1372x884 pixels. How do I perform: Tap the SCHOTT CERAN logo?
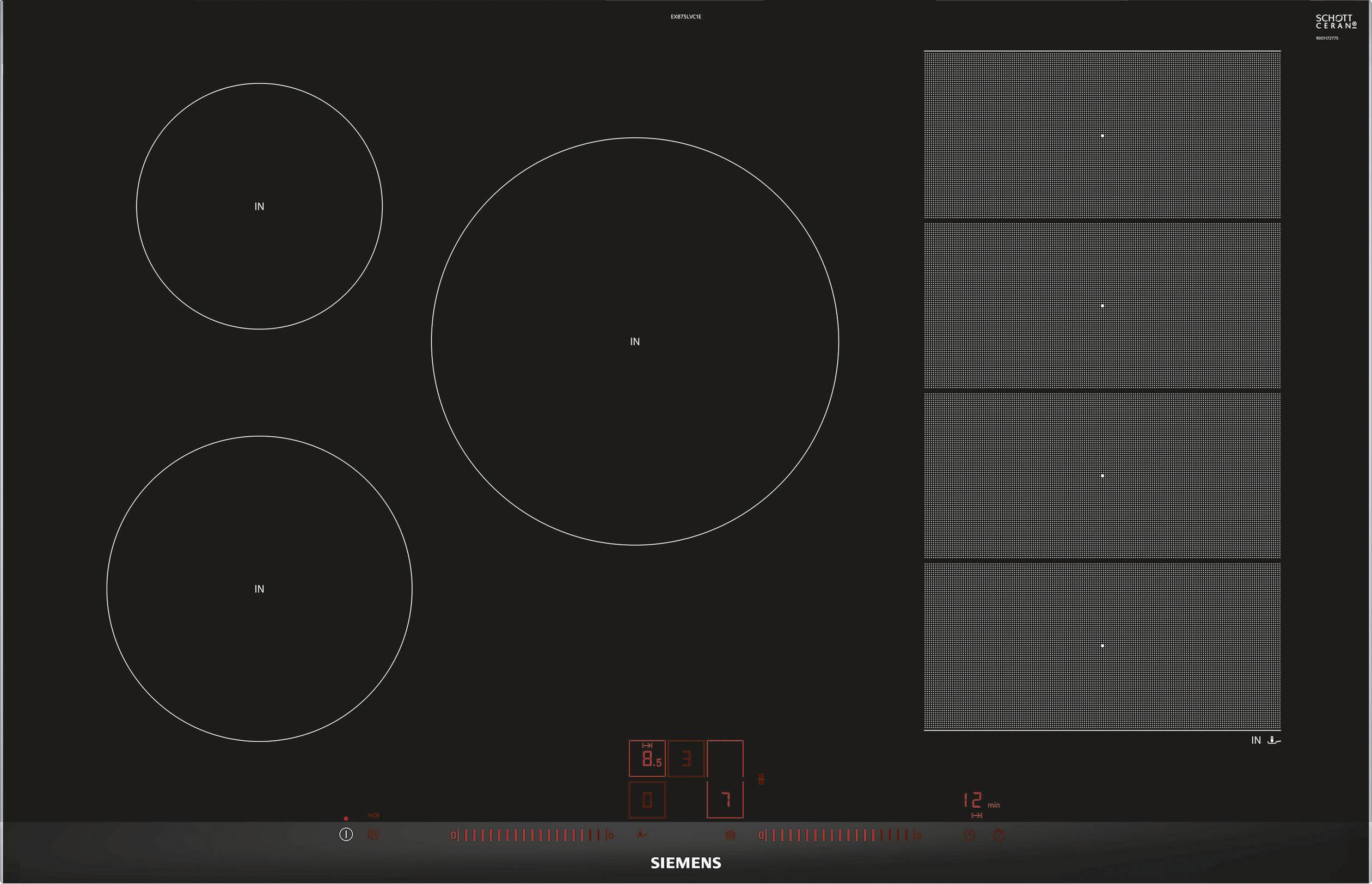(x=1336, y=22)
